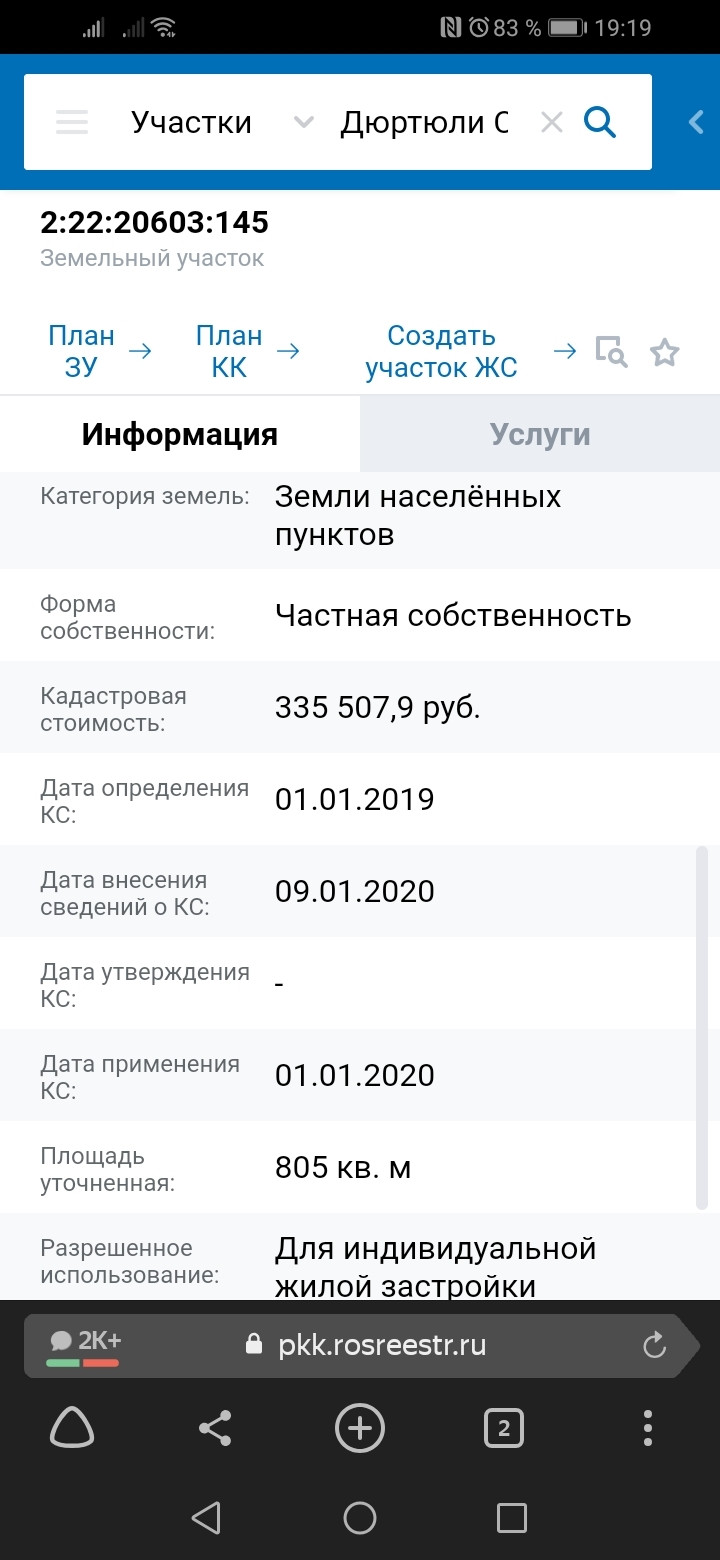Reload page with refresh icon

(x=654, y=1346)
